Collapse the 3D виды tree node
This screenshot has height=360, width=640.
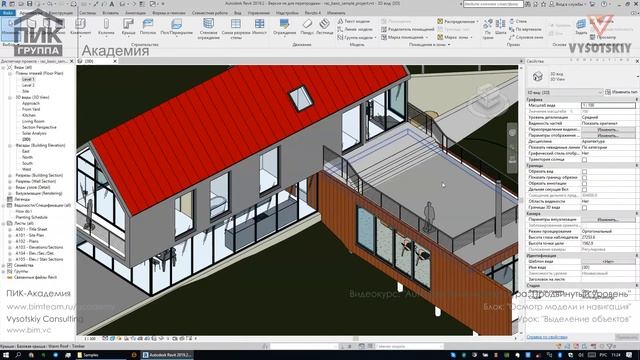[10, 97]
